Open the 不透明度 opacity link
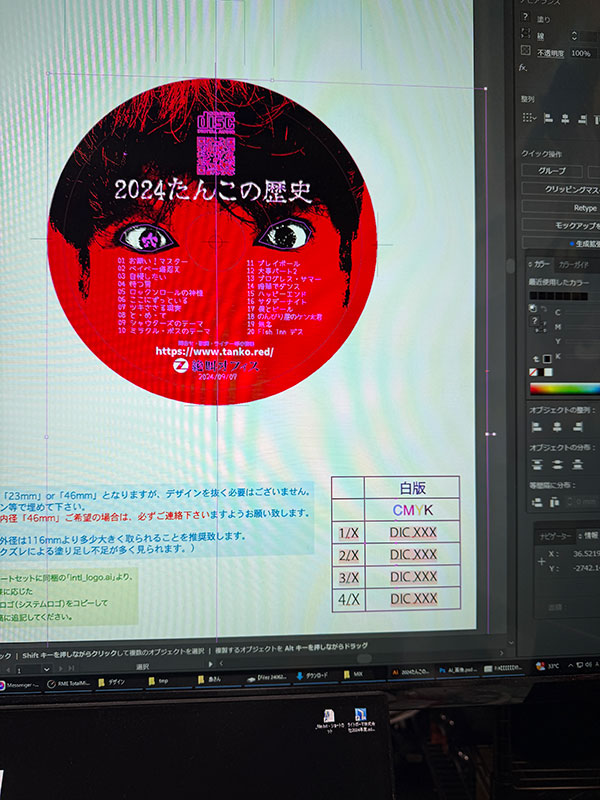 (x=550, y=53)
